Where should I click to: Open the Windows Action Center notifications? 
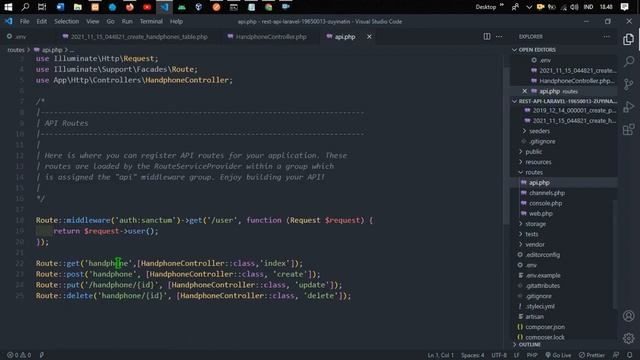click(624, 7)
